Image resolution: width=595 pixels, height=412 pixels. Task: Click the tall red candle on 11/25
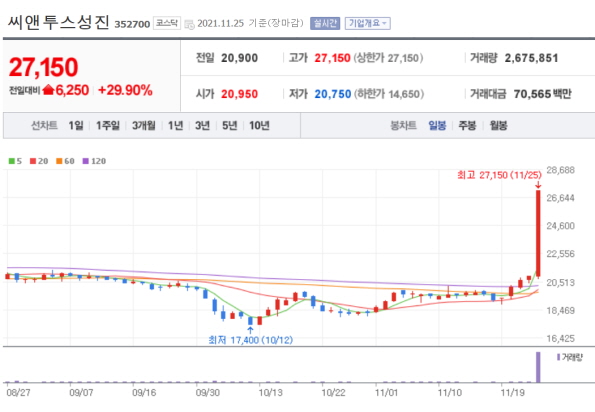pyautogui.click(x=538, y=233)
